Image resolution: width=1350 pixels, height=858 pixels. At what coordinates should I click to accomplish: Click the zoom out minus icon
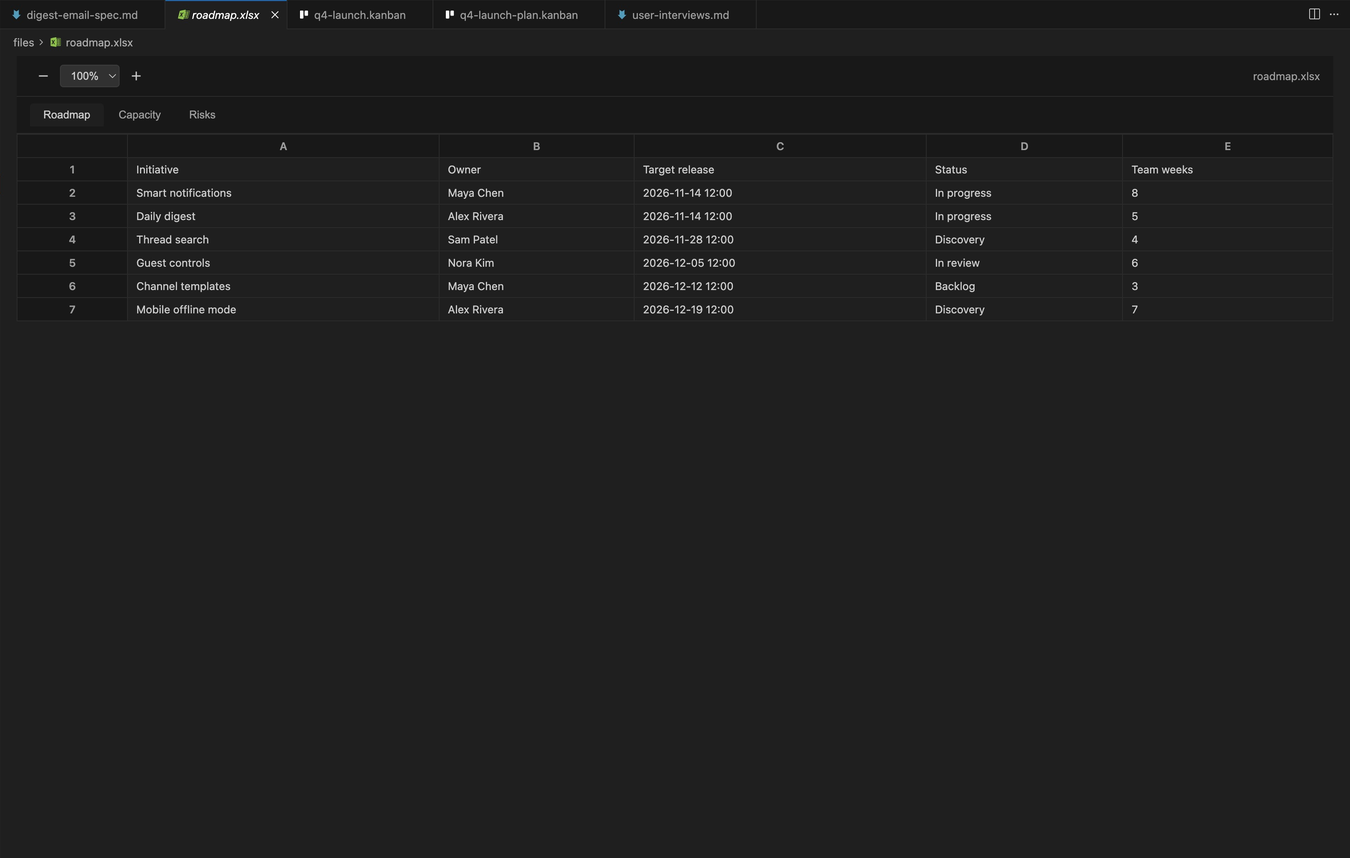point(43,76)
